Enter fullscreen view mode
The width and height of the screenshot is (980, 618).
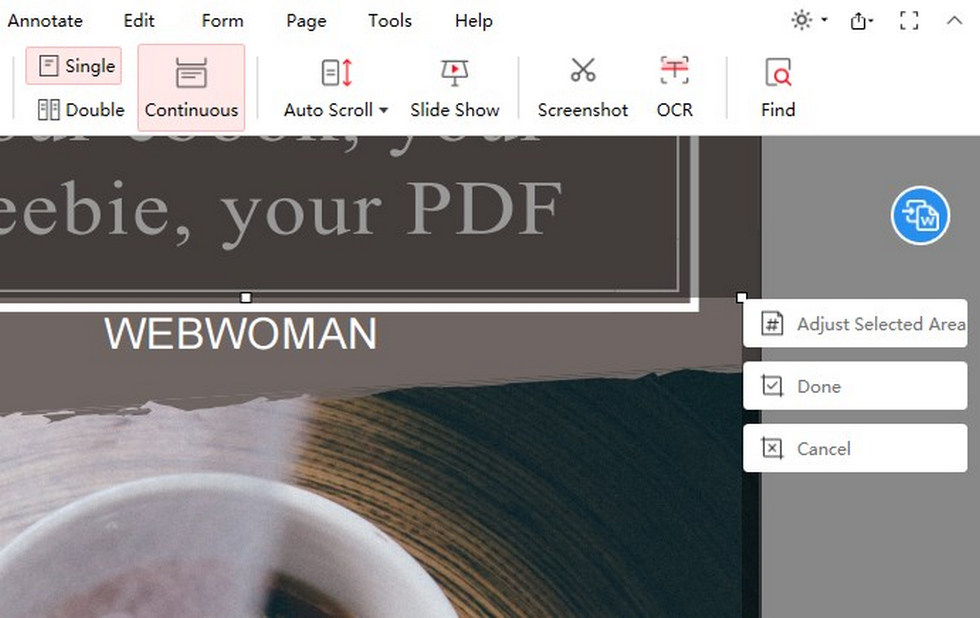coord(909,20)
